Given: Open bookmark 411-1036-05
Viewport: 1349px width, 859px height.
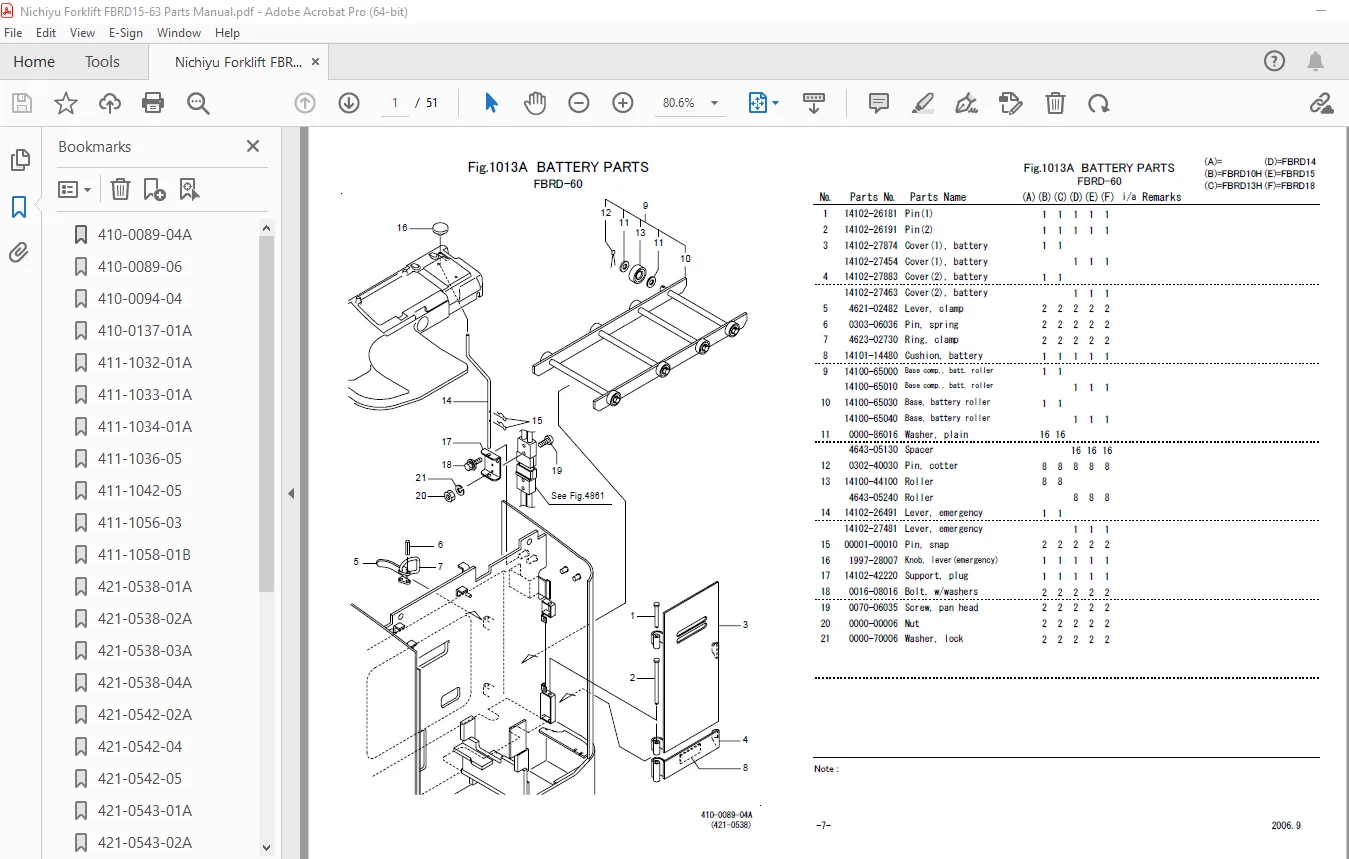Looking at the screenshot, I should pyautogui.click(x=139, y=459).
